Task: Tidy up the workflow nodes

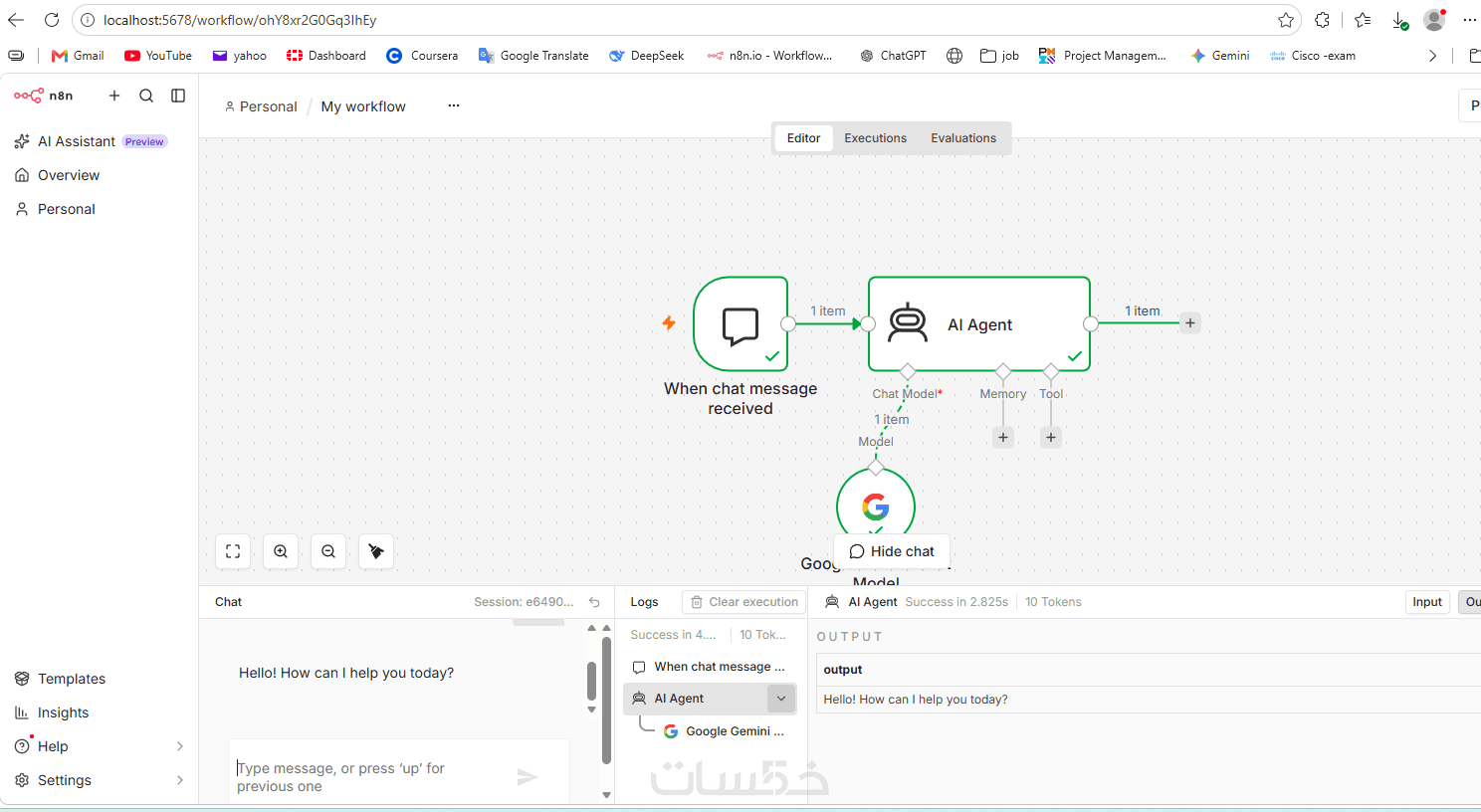Action: 376,551
